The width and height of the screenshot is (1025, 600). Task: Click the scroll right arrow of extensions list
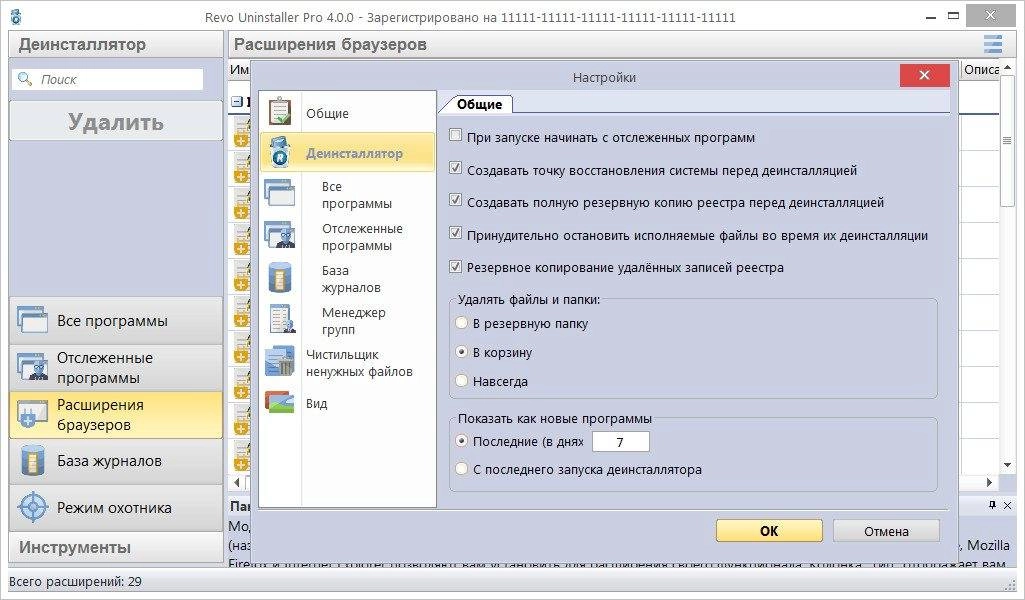(990, 482)
